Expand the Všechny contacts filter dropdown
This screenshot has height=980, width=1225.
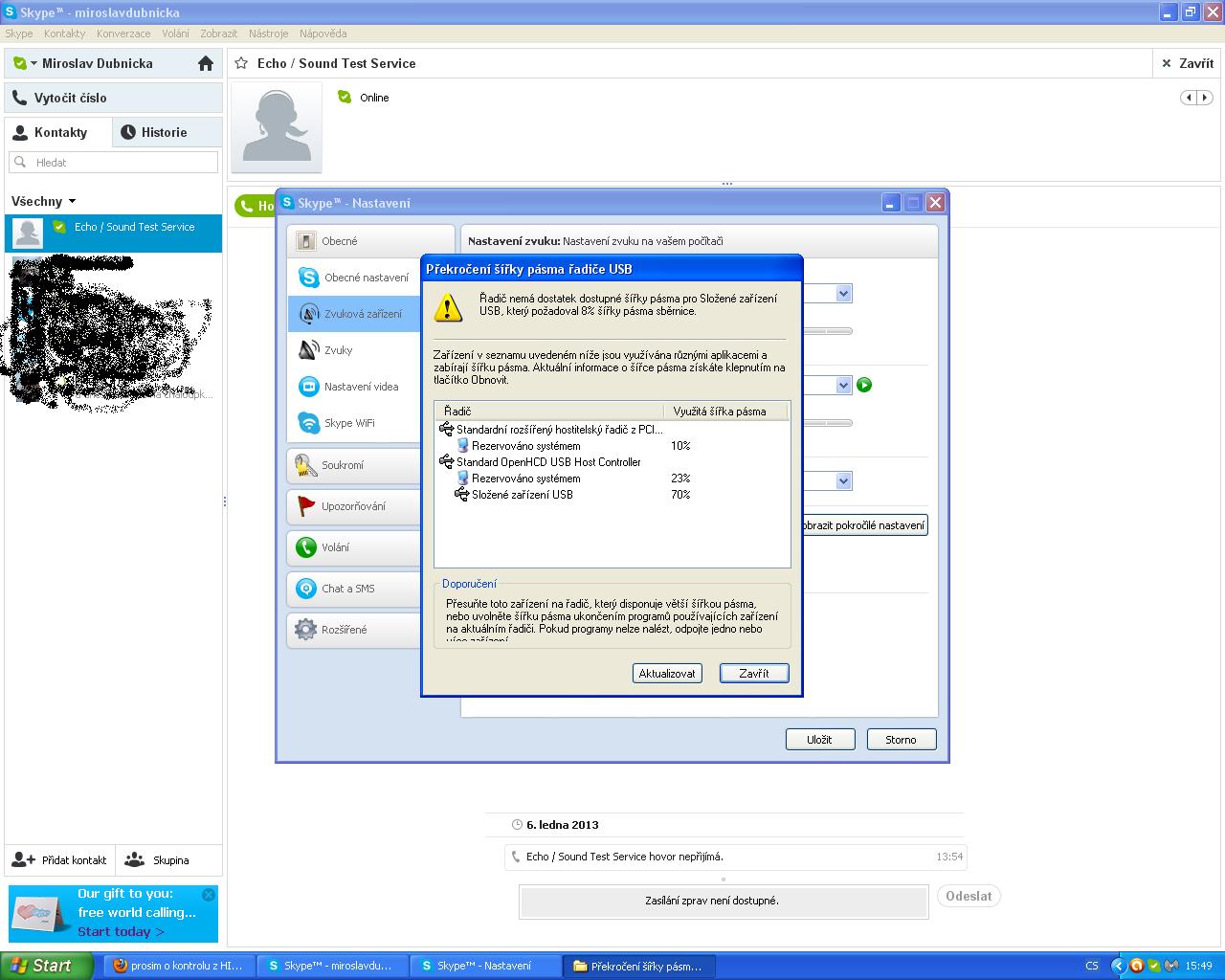point(43,201)
